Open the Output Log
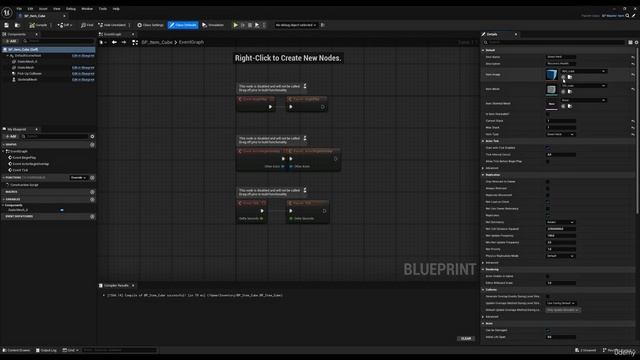The width and height of the screenshot is (640, 360). coord(47,350)
